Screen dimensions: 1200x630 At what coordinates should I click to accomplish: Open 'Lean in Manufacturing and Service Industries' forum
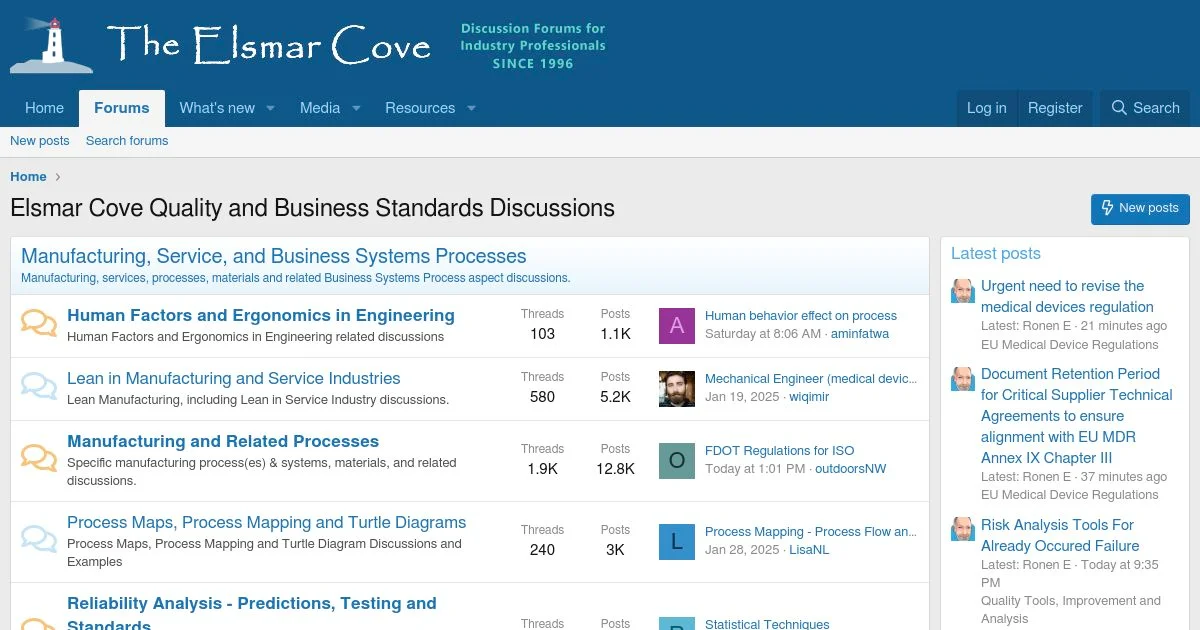(234, 379)
